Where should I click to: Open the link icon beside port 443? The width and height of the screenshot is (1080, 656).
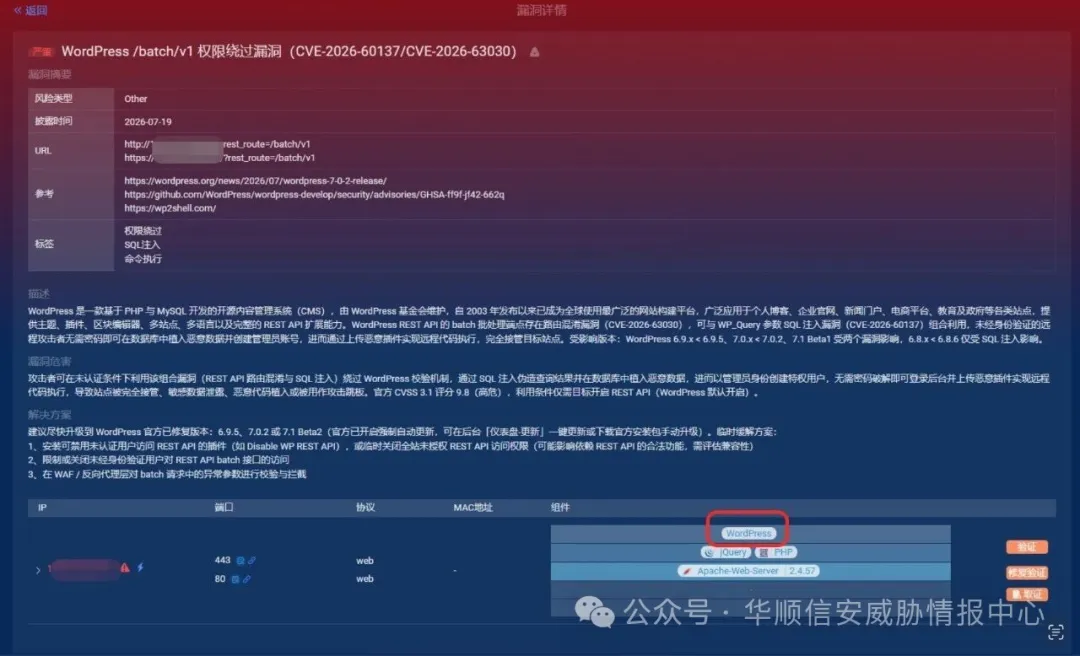pos(251,561)
